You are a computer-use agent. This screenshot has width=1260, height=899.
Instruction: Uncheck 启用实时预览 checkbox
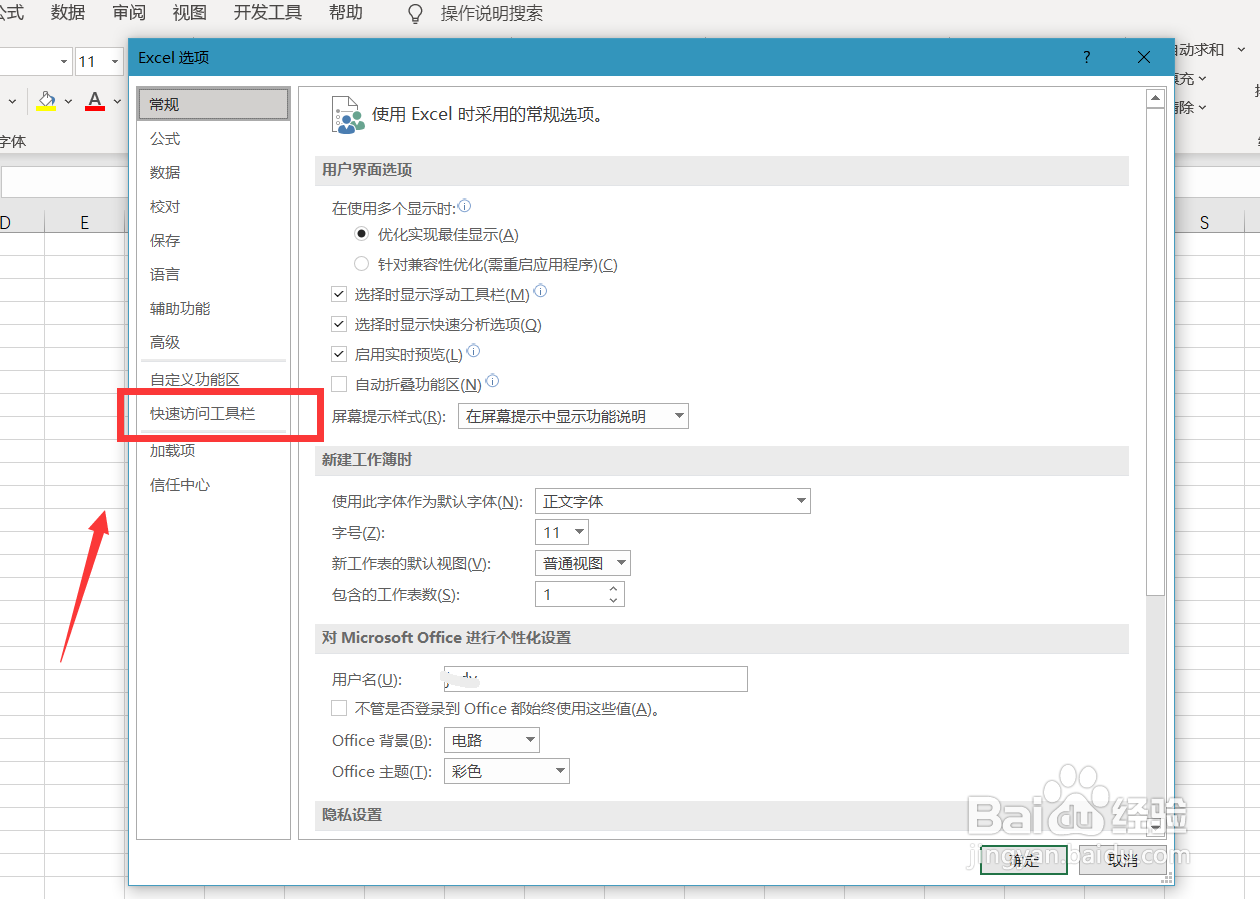(339, 354)
